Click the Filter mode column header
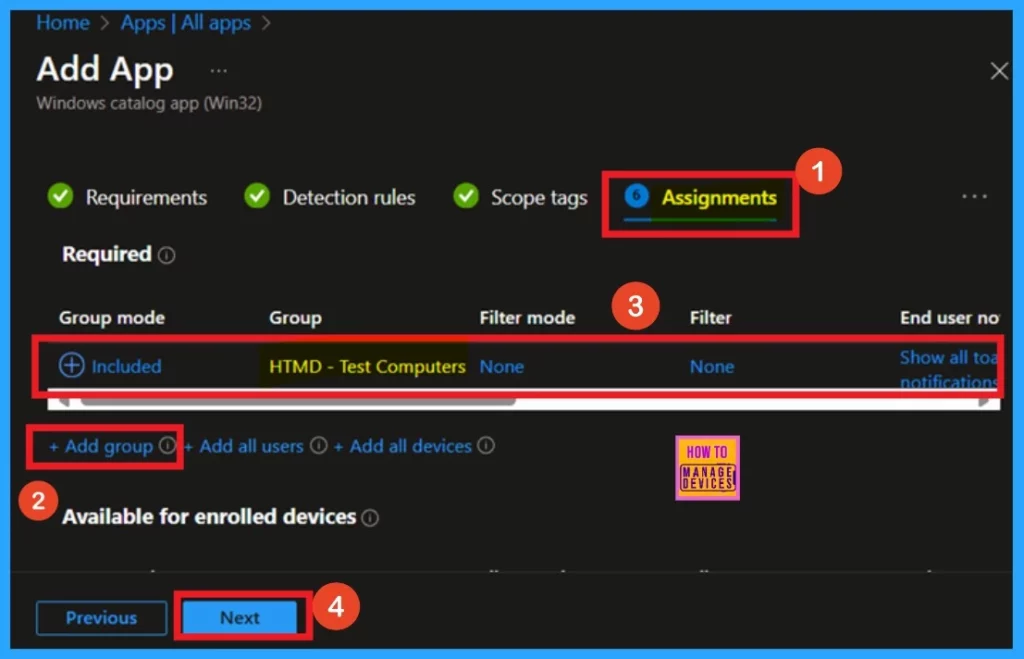1024x659 pixels. (527, 317)
